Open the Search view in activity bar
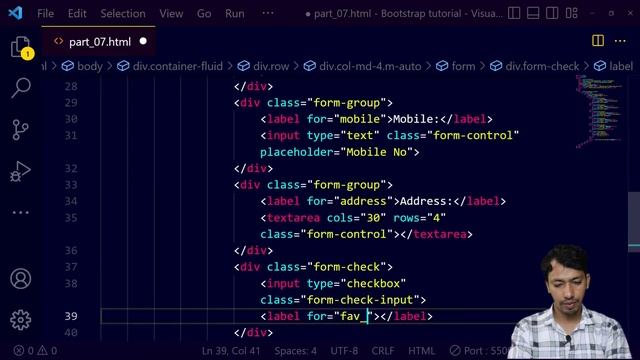 [20, 88]
